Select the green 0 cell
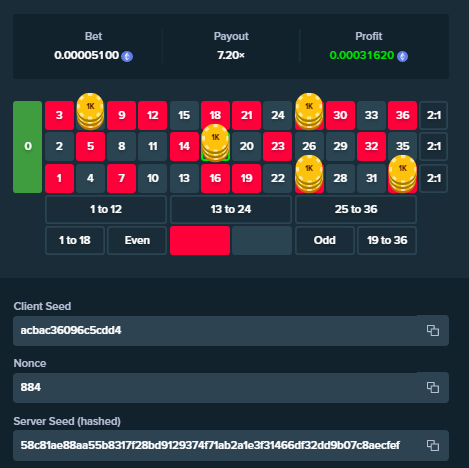Image resolution: width=469 pixels, height=468 pixels. (x=28, y=147)
